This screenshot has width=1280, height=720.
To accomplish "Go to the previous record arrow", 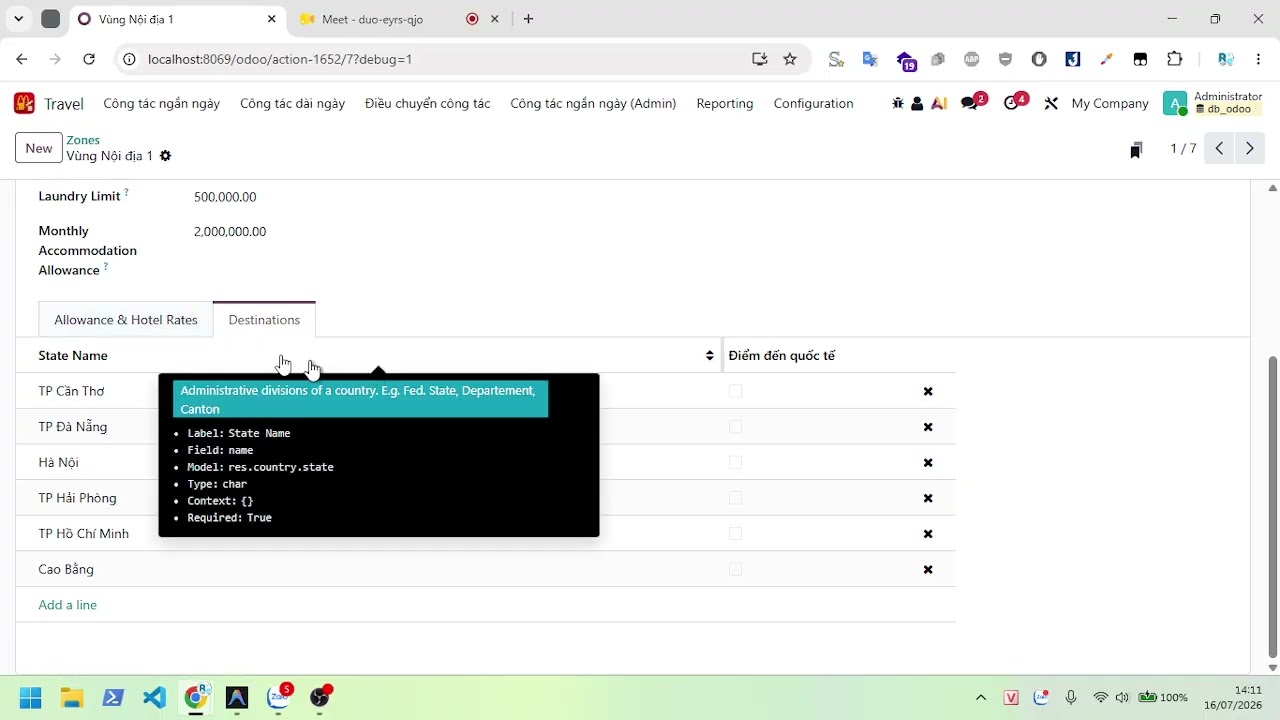I will [1219, 148].
